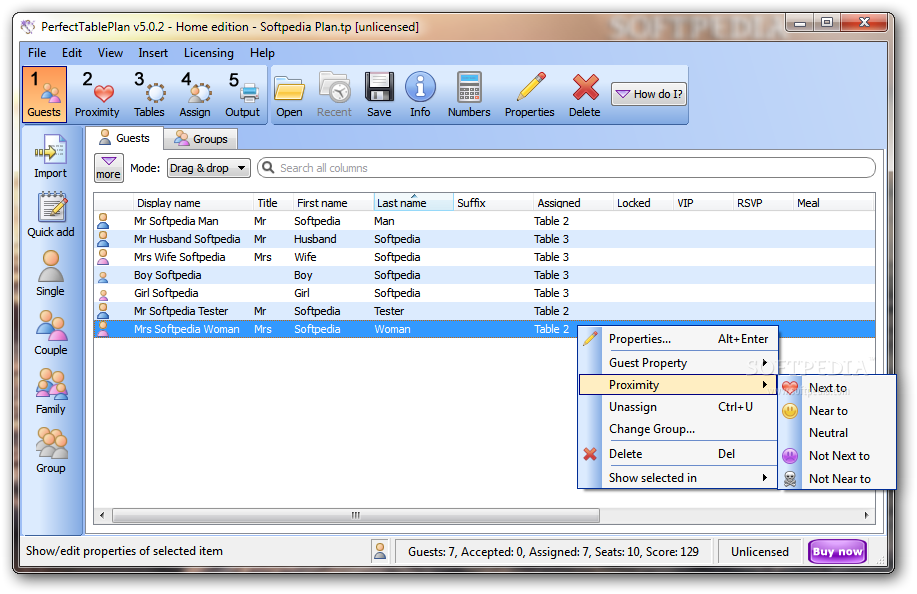Select the Mr Softpedia Tester row
917x594 pixels.
(484, 311)
